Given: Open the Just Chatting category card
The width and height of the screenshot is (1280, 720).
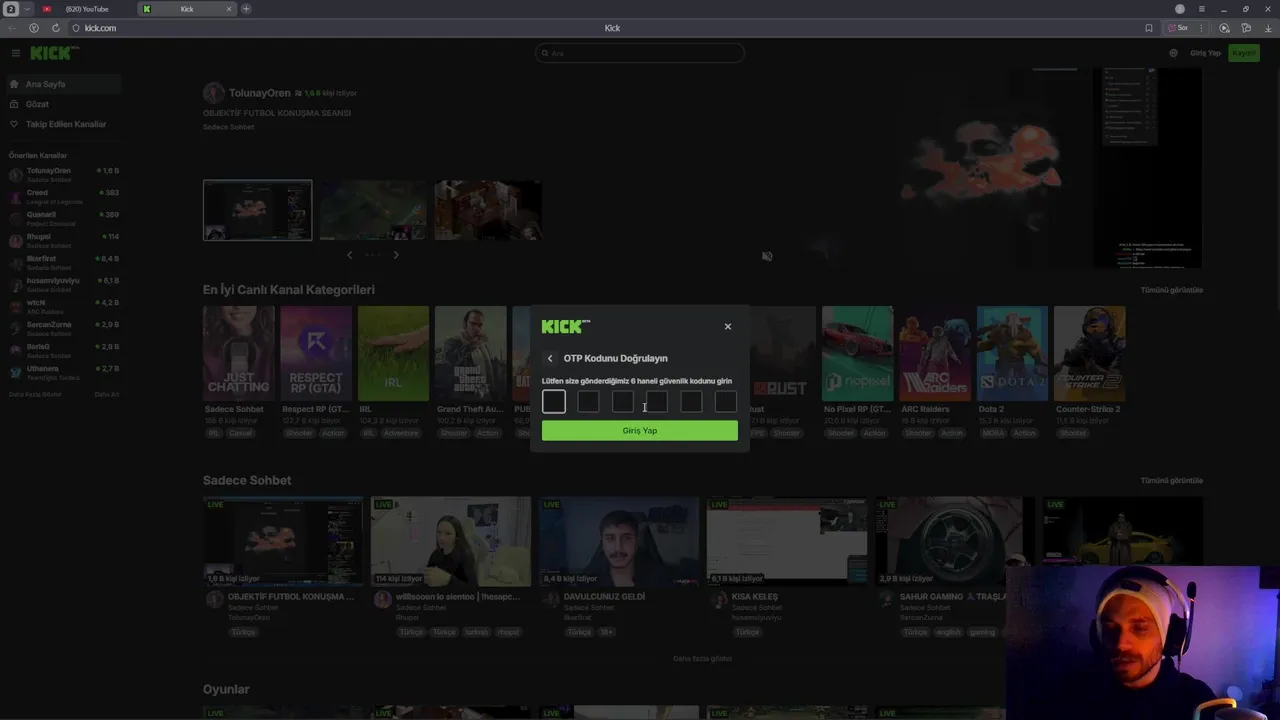Looking at the screenshot, I should tap(239, 353).
